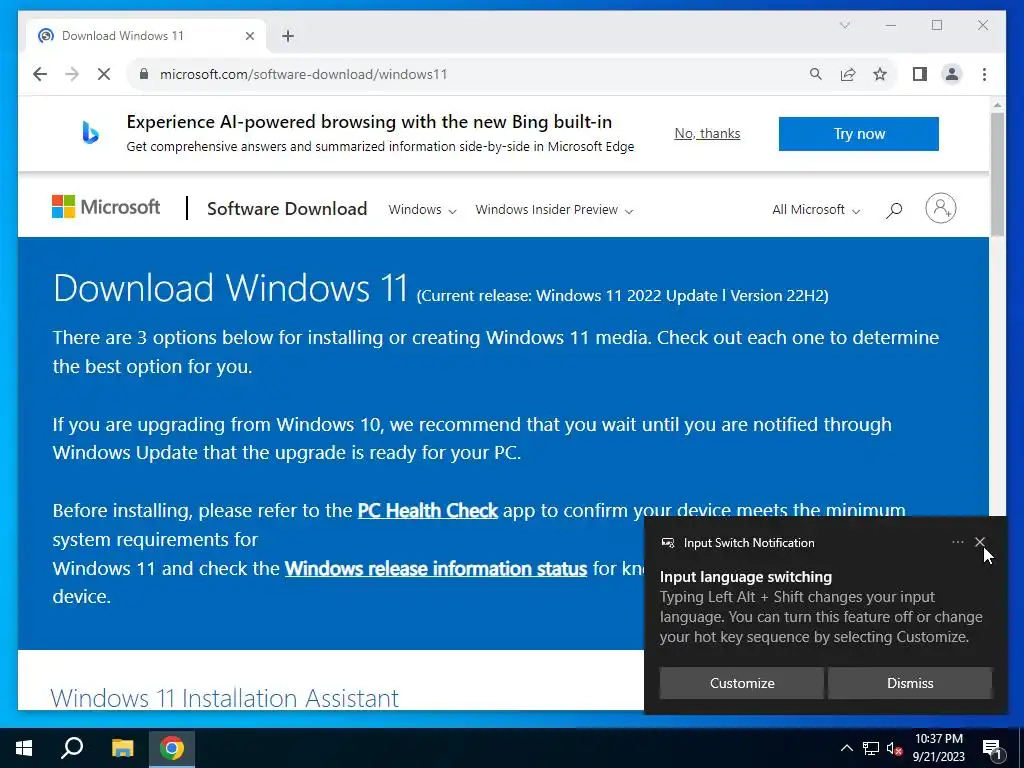Viewport: 1024px width, 768px height.
Task: Expand the Windows menu
Action: (422, 210)
